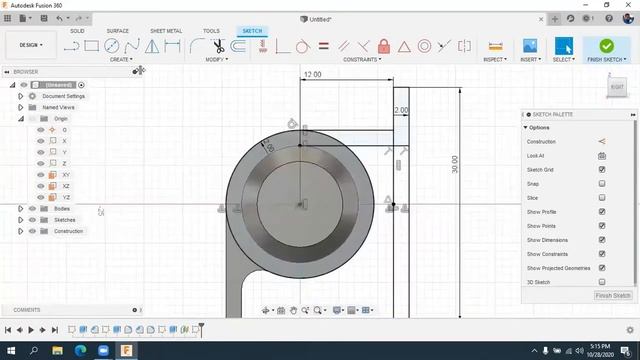The height and width of the screenshot is (360, 640).
Task: Apply the Fix/Unfix lock constraint
Action: [384, 46]
